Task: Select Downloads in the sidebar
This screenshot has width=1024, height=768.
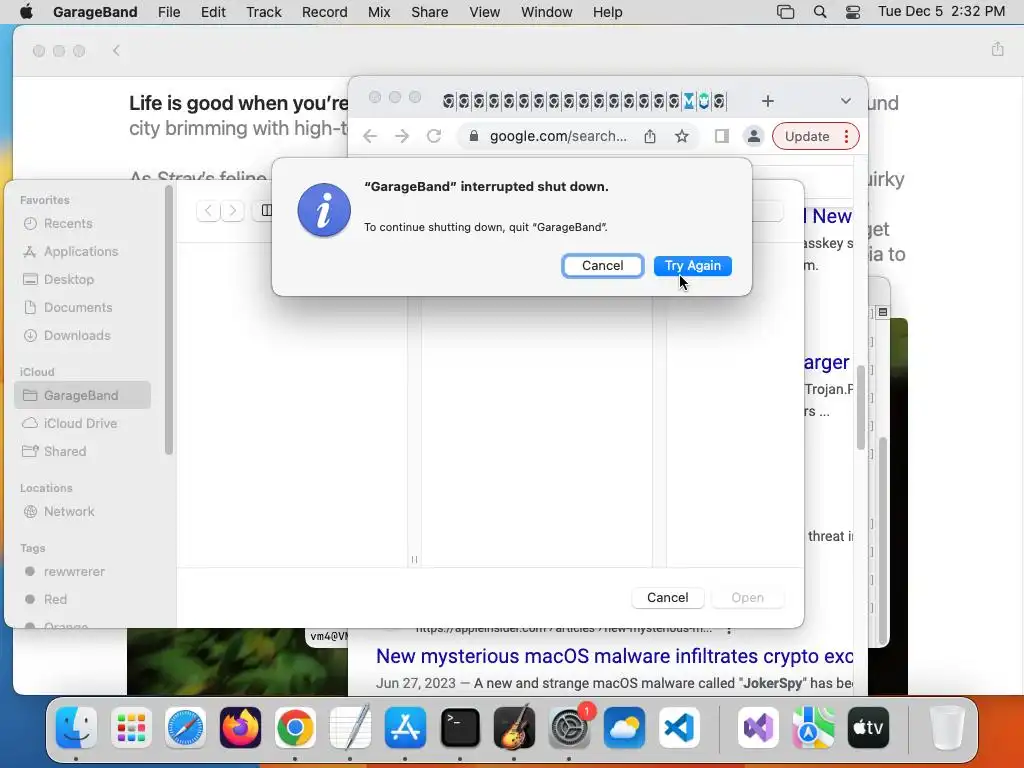Action: (82, 336)
